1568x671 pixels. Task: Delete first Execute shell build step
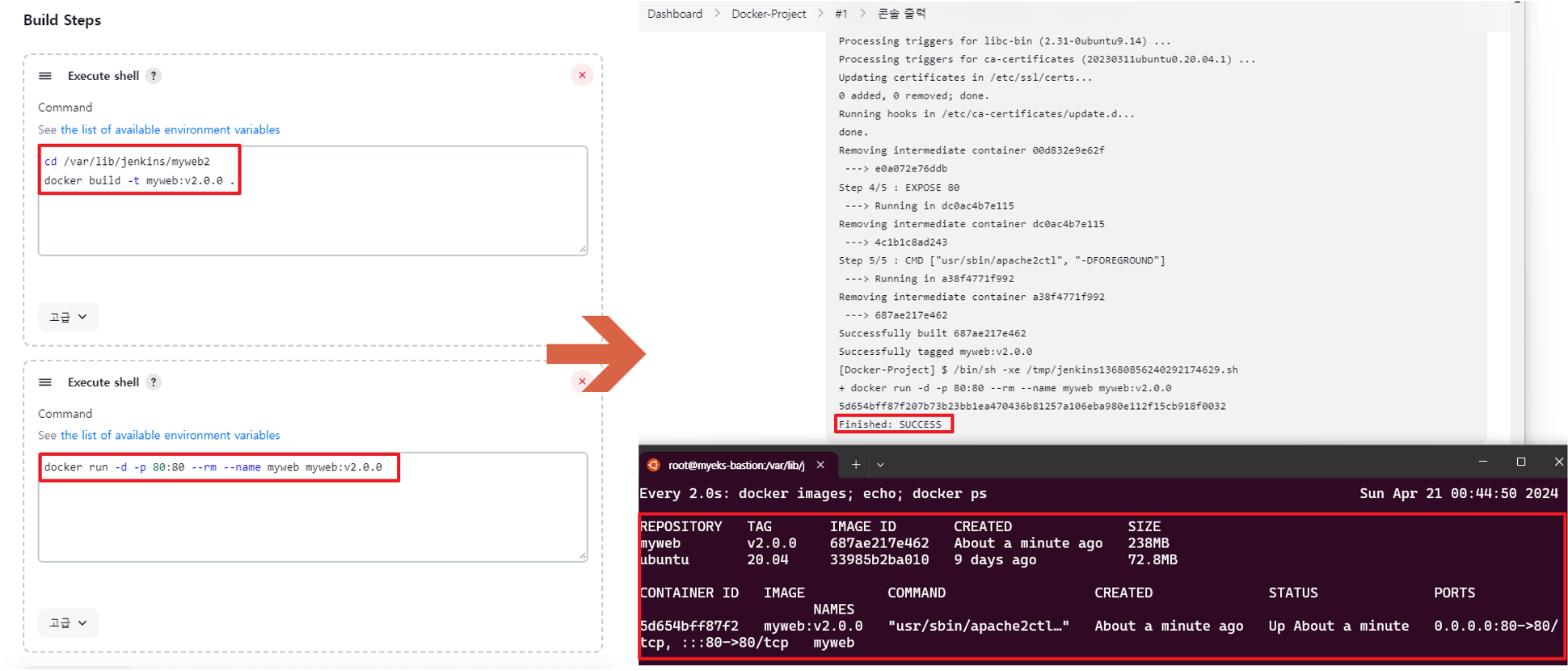582,75
